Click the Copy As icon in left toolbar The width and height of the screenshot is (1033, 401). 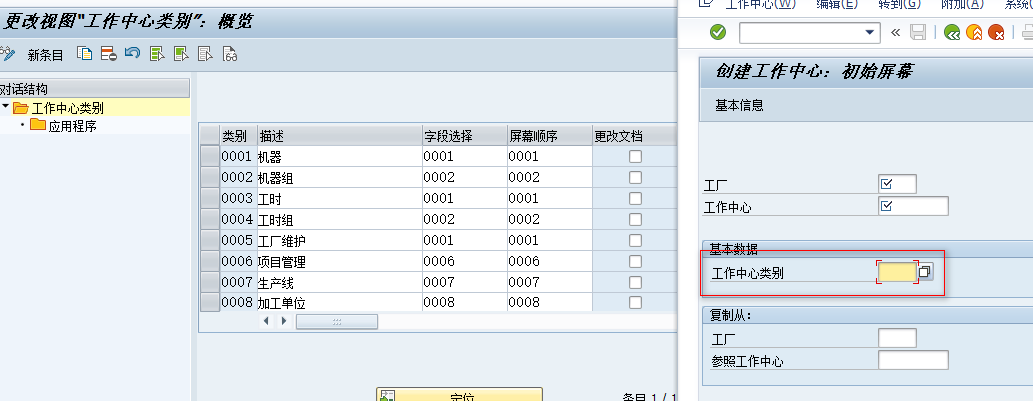point(84,54)
